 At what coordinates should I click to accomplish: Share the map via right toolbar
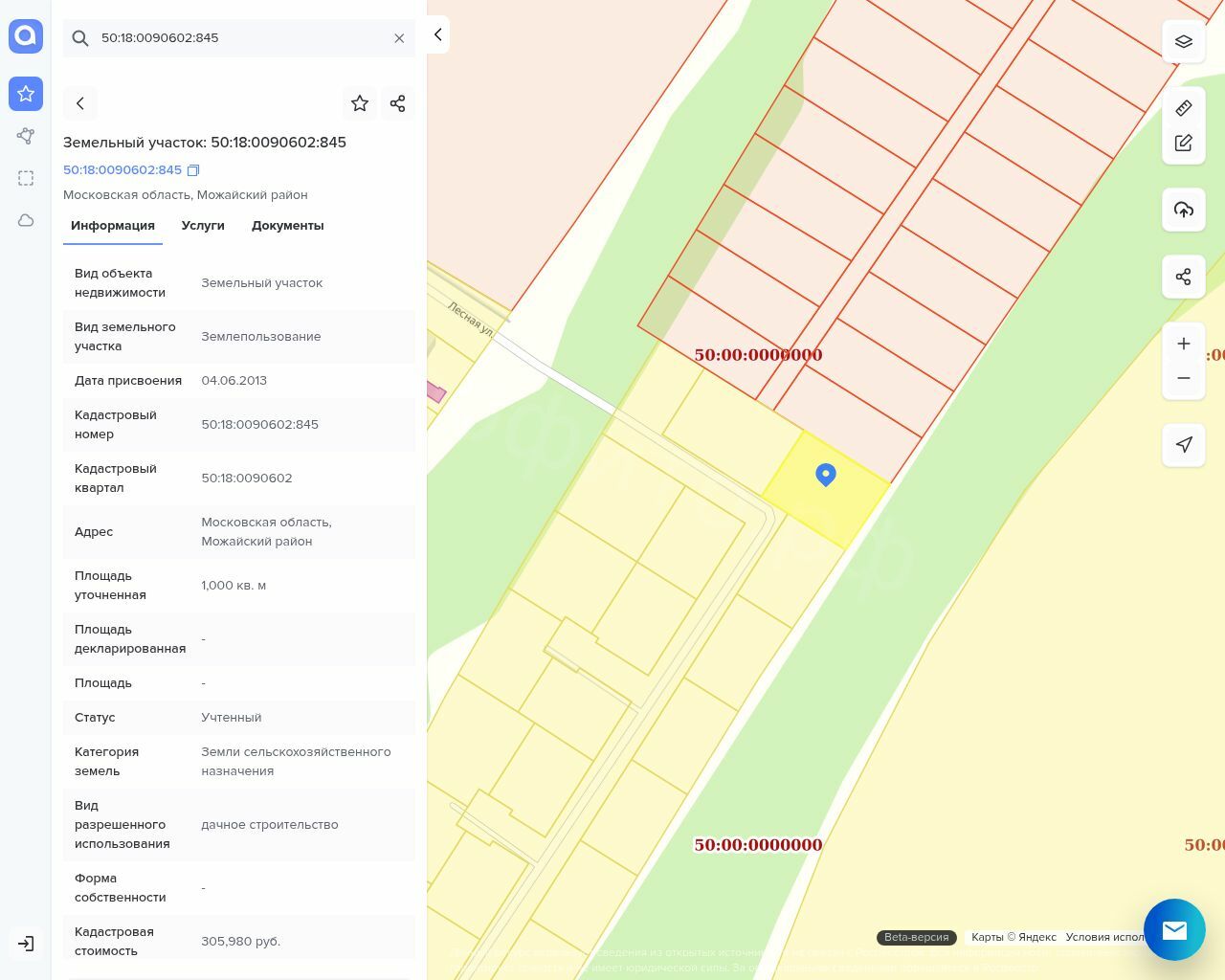tap(1184, 277)
